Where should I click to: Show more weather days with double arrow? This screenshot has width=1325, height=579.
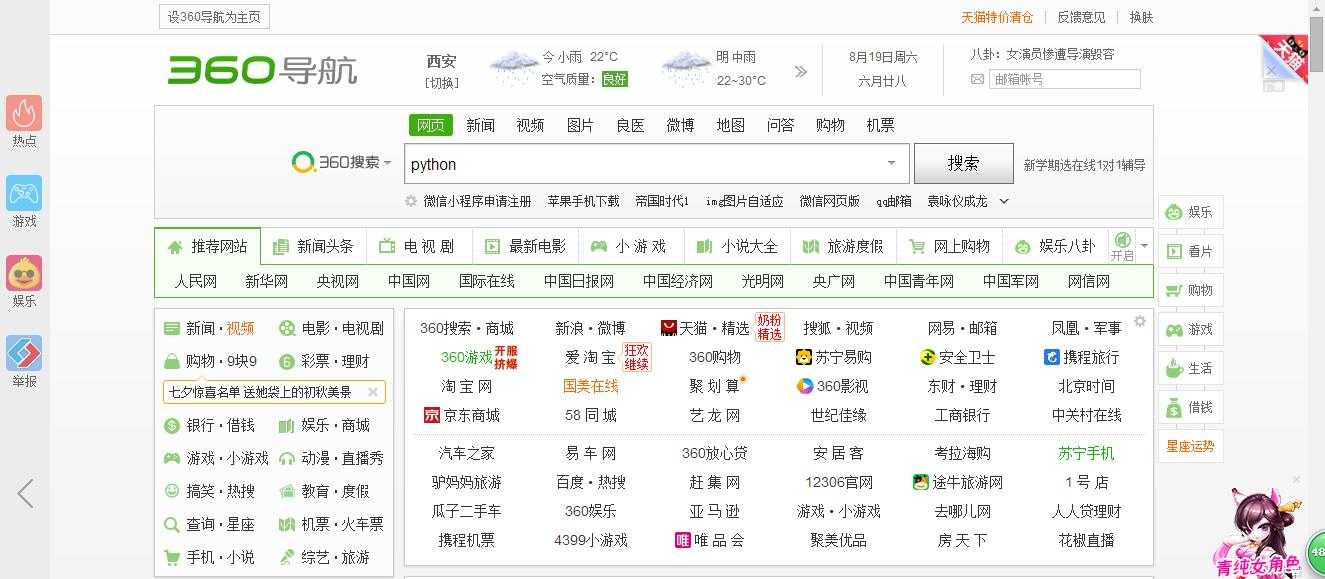pyautogui.click(x=800, y=71)
